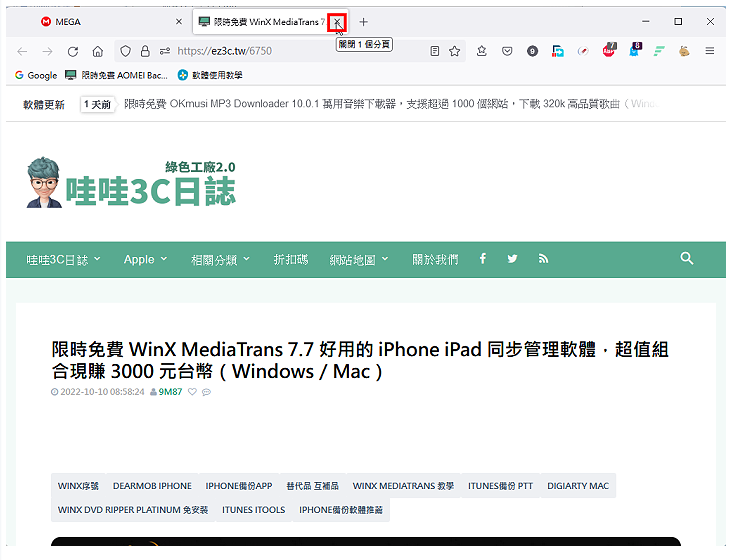Click the 1 天前 label in news ticker
Screen dimensions: 731x560
point(97,104)
